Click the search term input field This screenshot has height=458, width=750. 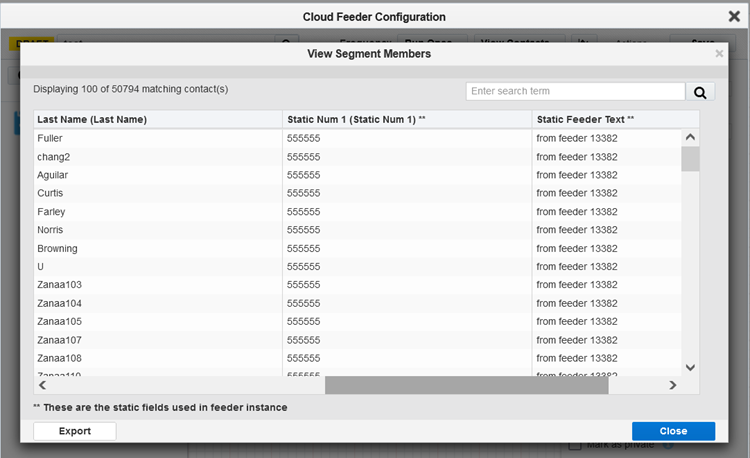tap(575, 92)
